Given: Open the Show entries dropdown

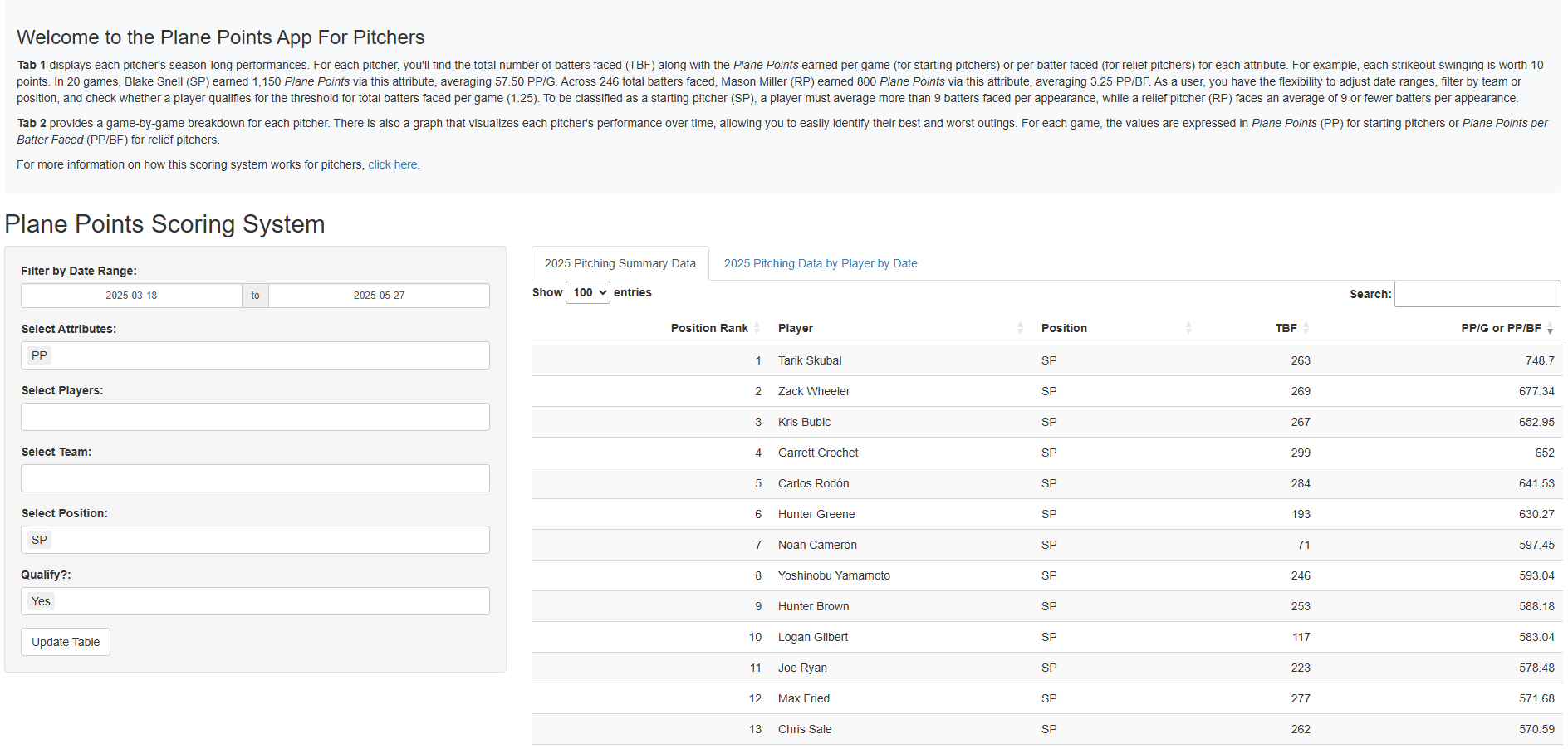Looking at the screenshot, I should pos(588,292).
